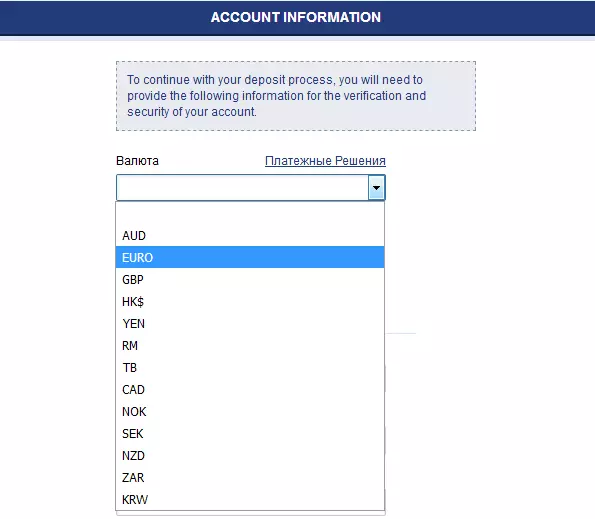Select KRW currency option

point(250,500)
